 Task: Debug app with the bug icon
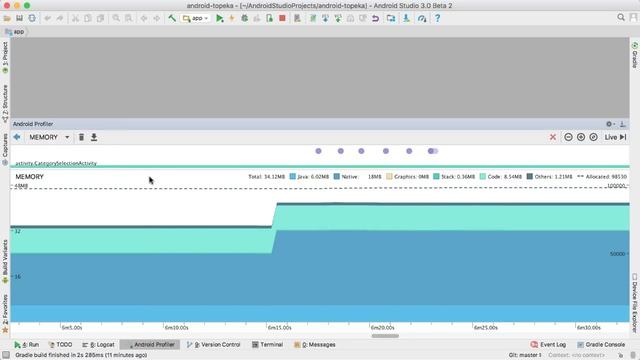[244, 18]
